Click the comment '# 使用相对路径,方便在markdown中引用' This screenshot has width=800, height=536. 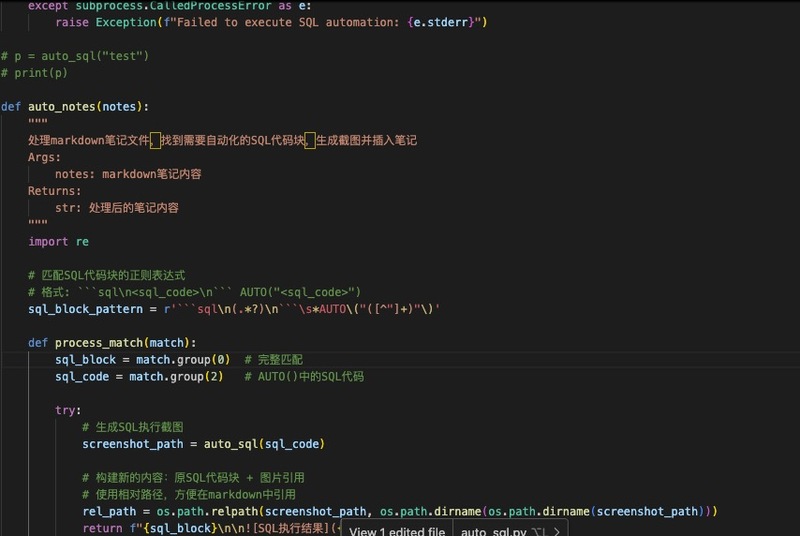(189, 494)
